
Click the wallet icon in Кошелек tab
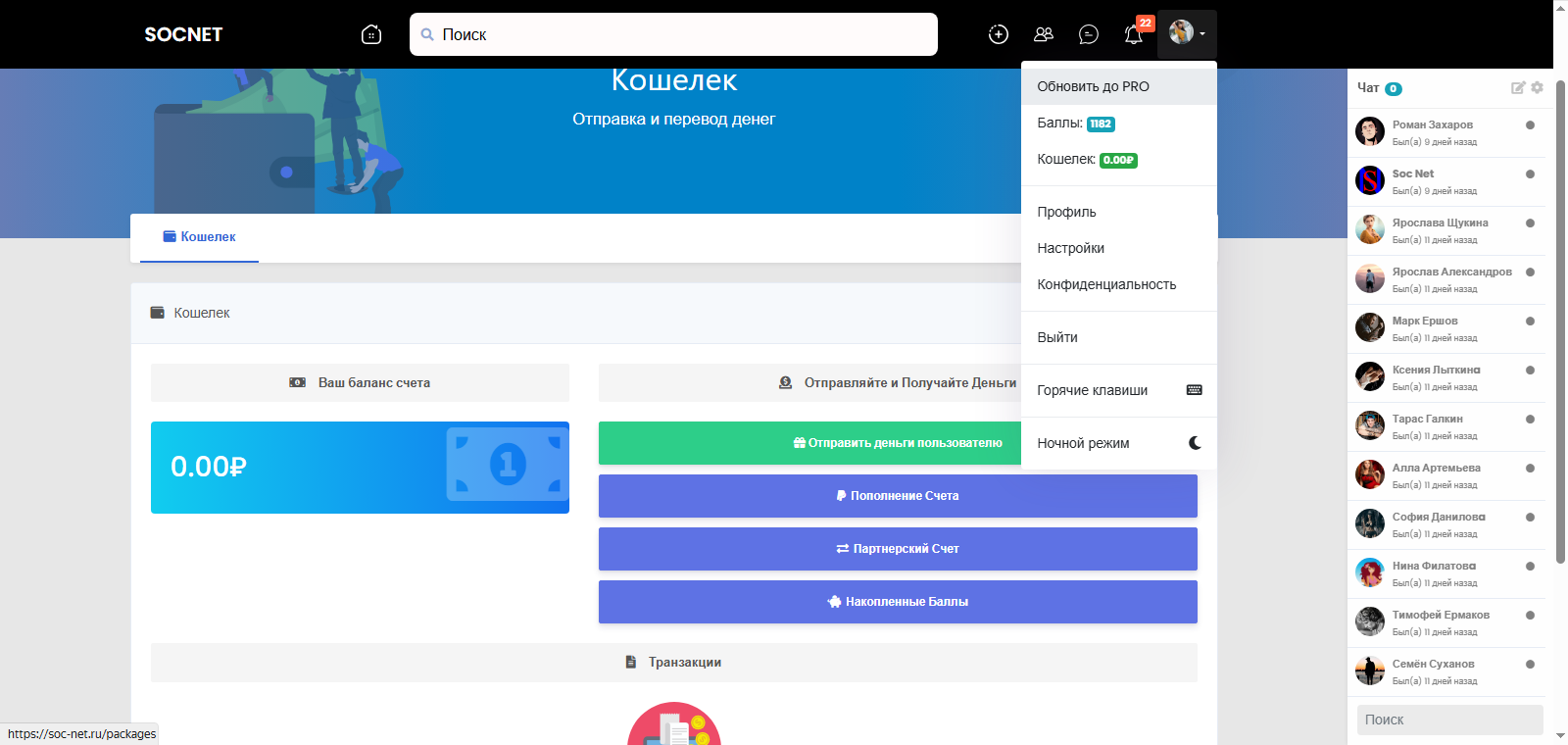tap(170, 236)
